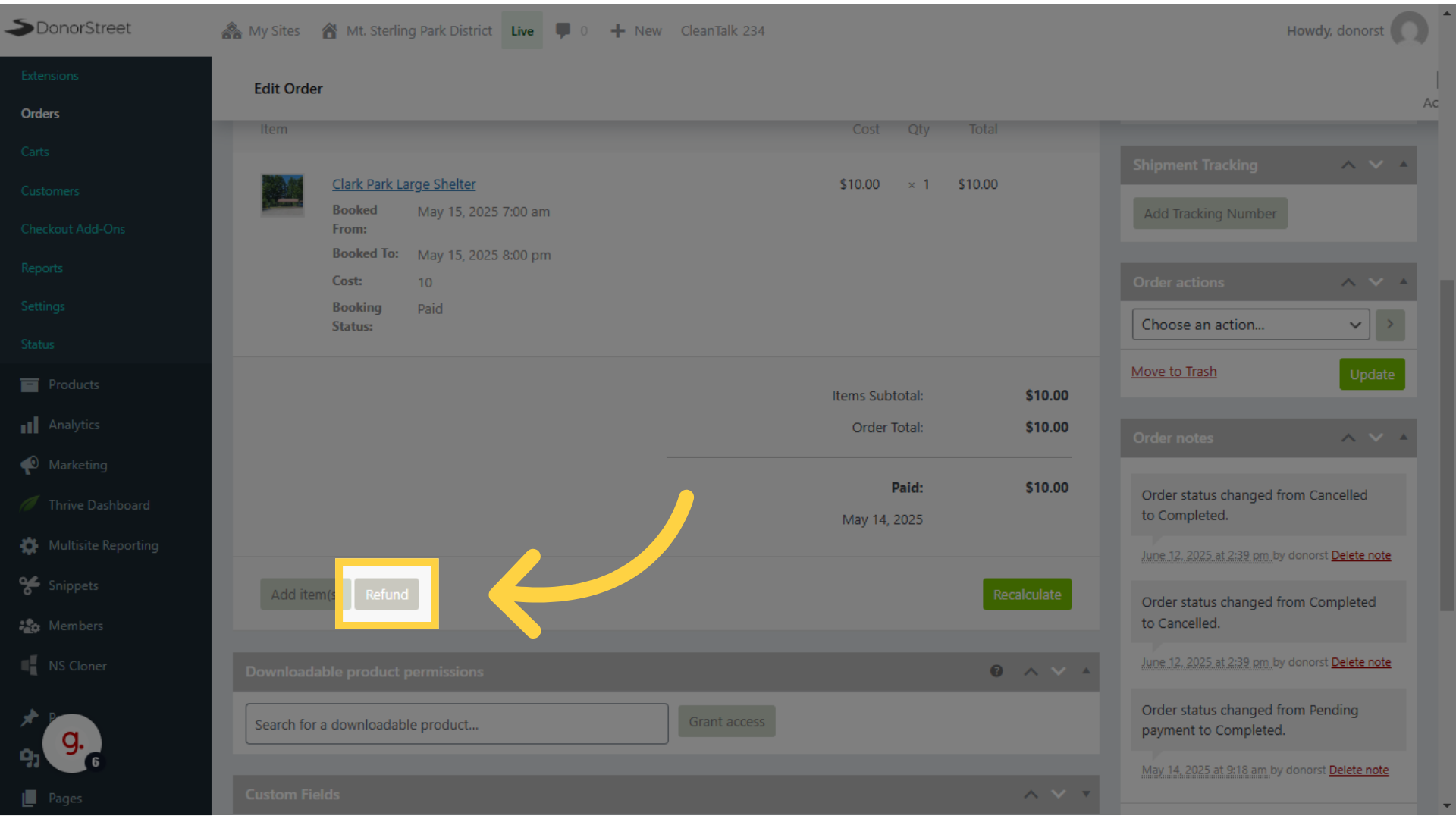Image resolution: width=1456 pixels, height=819 pixels.
Task: Open My Sites network icon
Action: (231, 30)
